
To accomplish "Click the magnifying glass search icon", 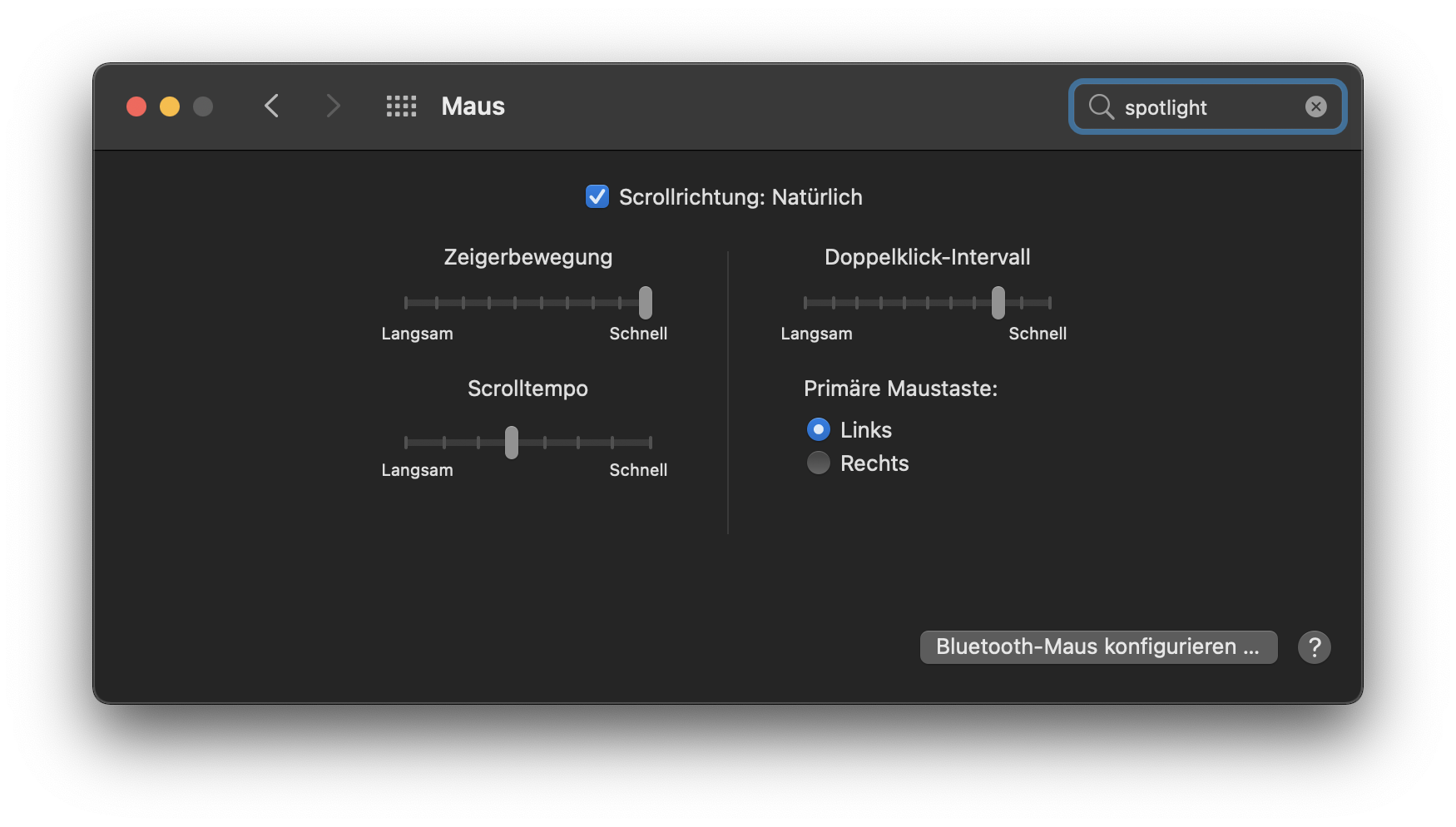I will coord(1101,106).
